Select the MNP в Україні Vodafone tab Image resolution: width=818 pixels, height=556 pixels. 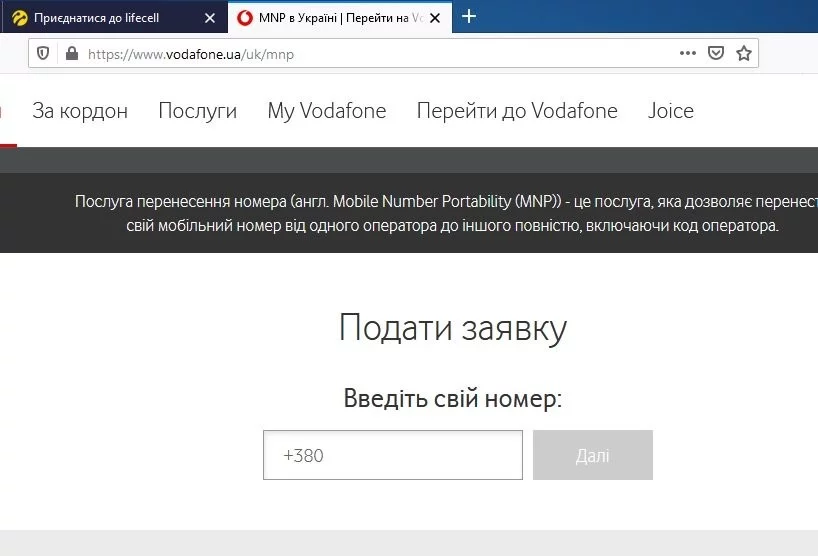(340, 18)
